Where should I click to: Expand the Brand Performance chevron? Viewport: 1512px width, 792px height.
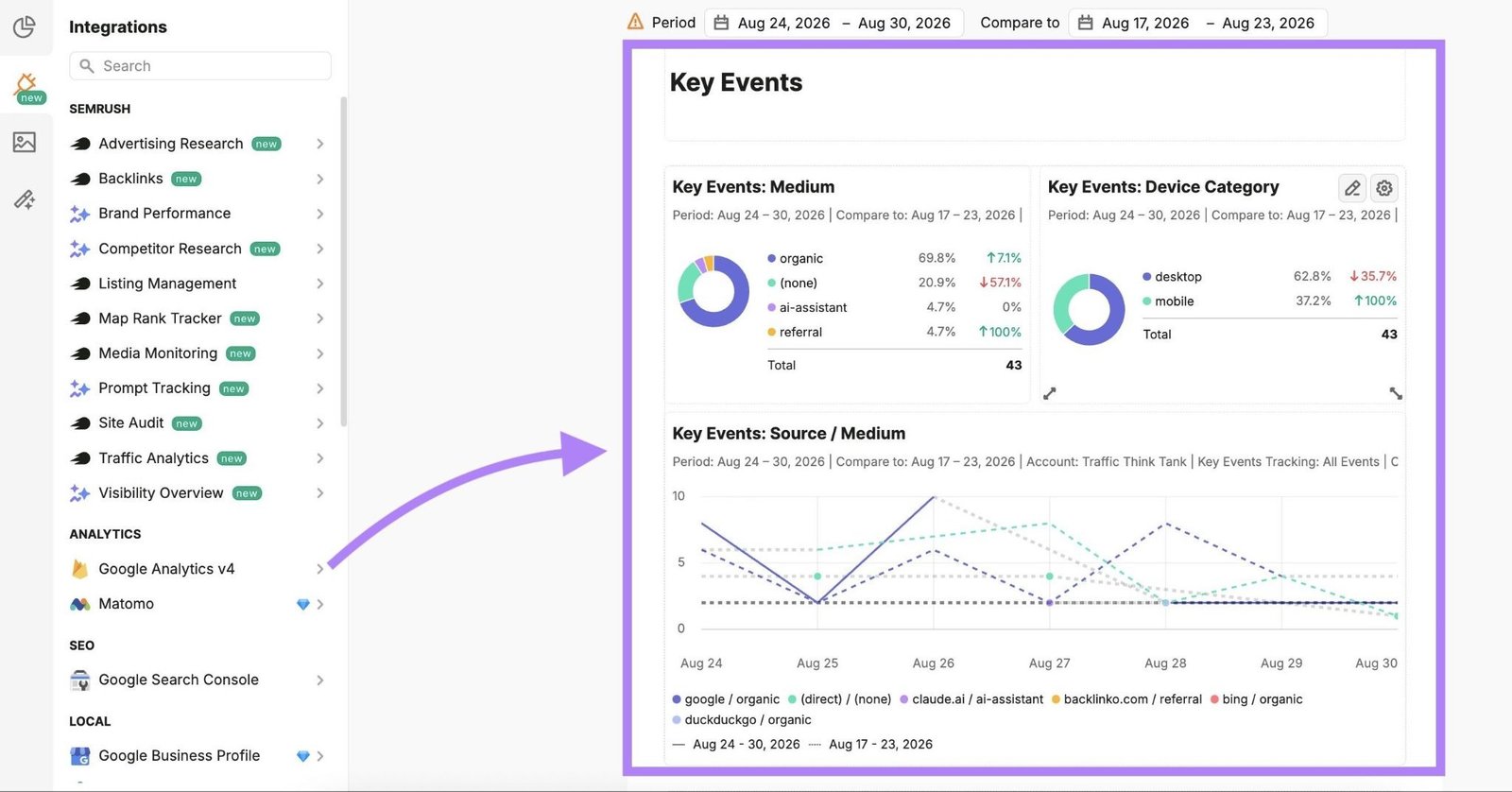point(320,214)
